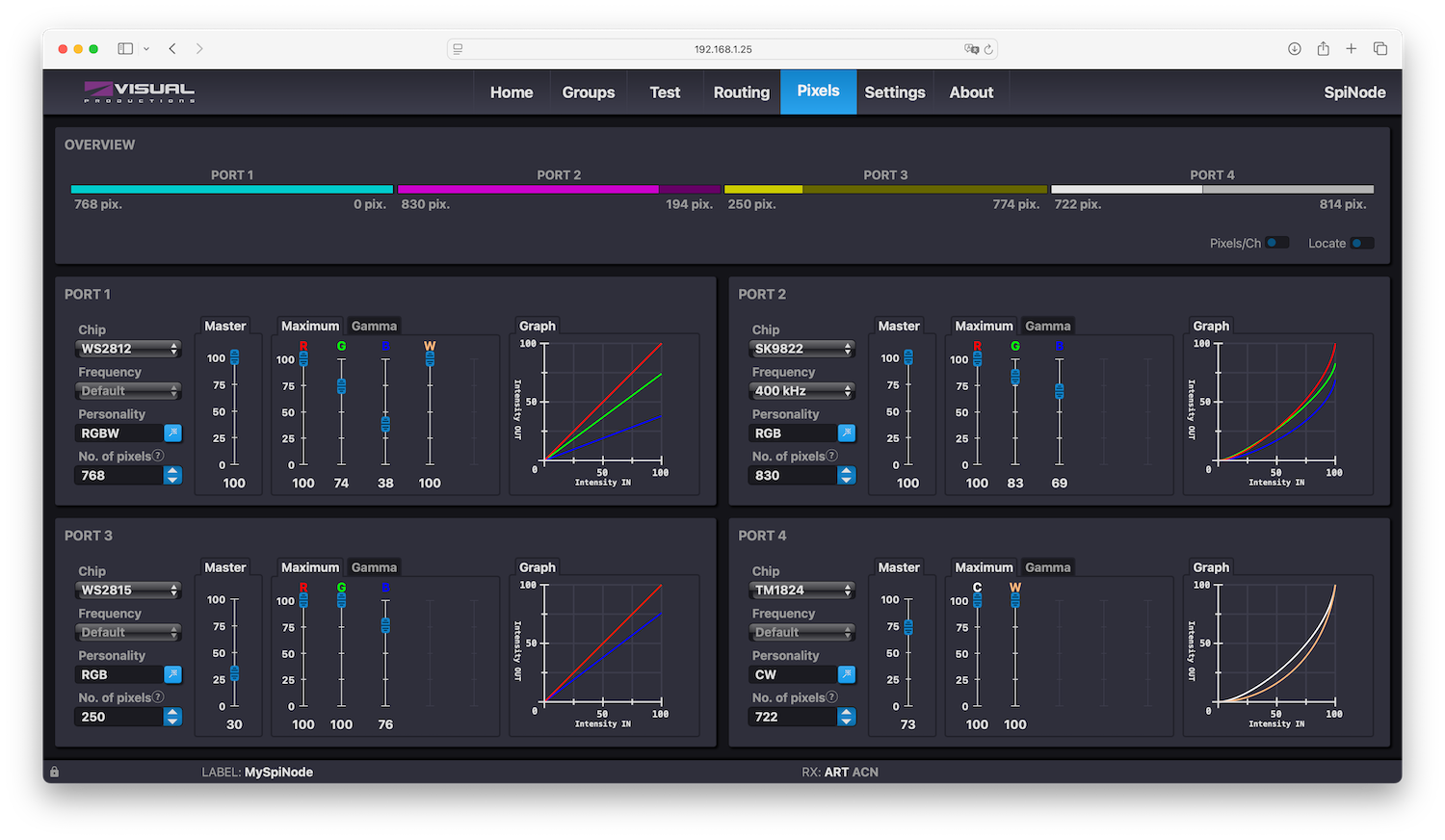Click the lock icon in status bar

pos(55,772)
